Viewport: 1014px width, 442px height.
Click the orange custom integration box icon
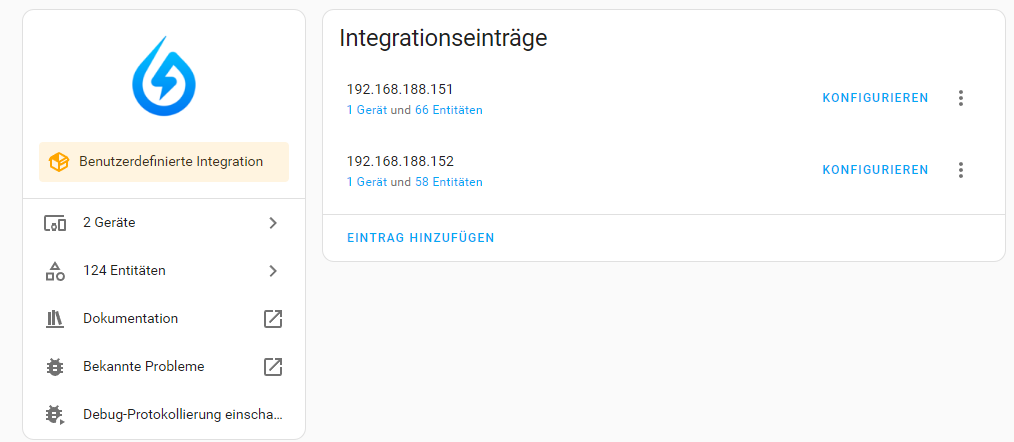point(59,162)
